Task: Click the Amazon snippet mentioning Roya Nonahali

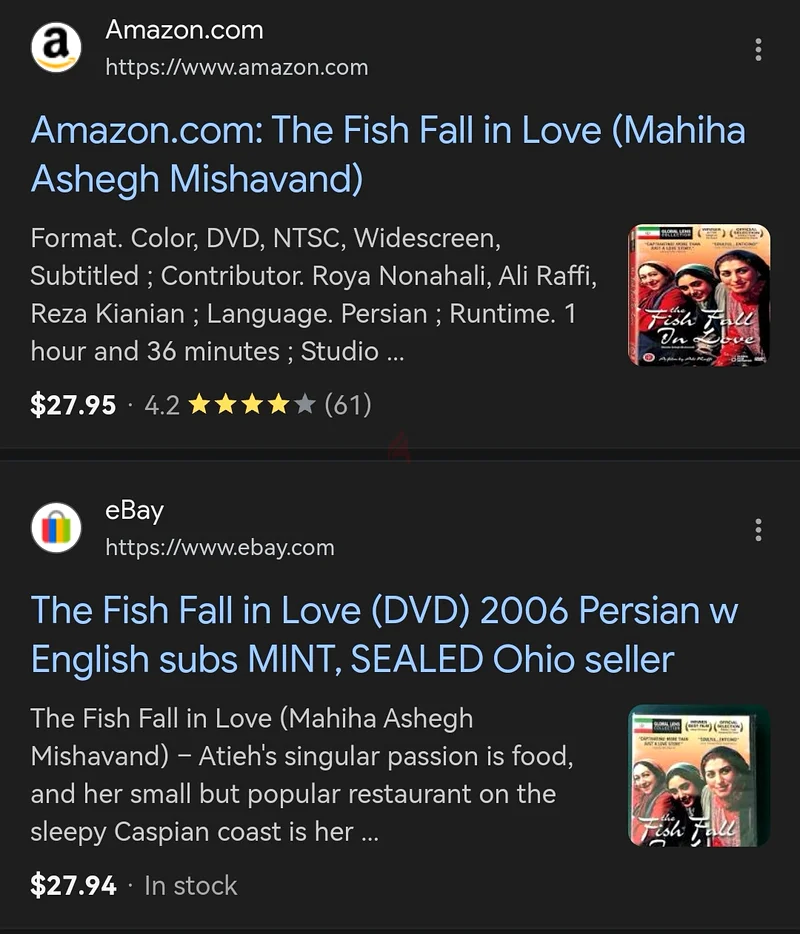Action: [x=313, y=295]
